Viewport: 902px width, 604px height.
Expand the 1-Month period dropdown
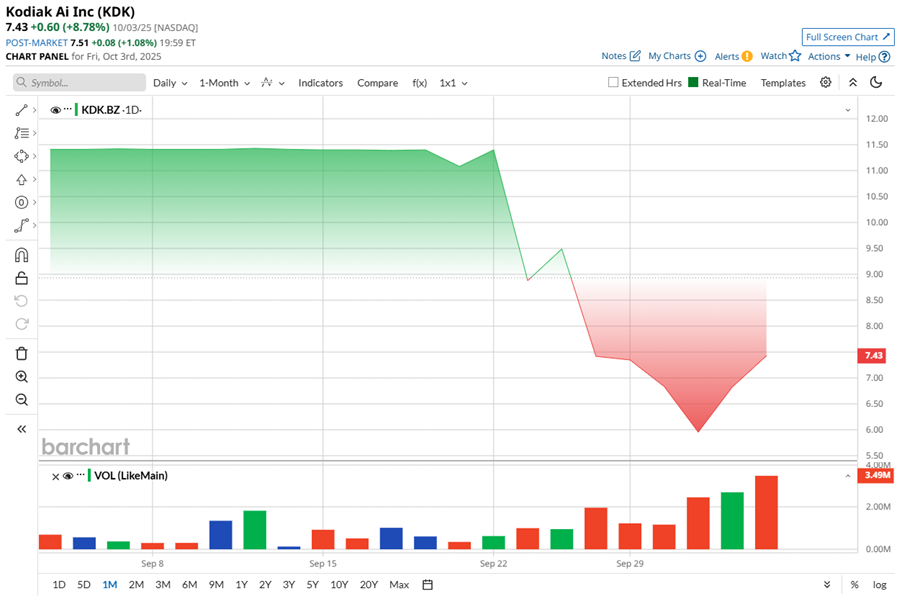click(x=224, y=83)
